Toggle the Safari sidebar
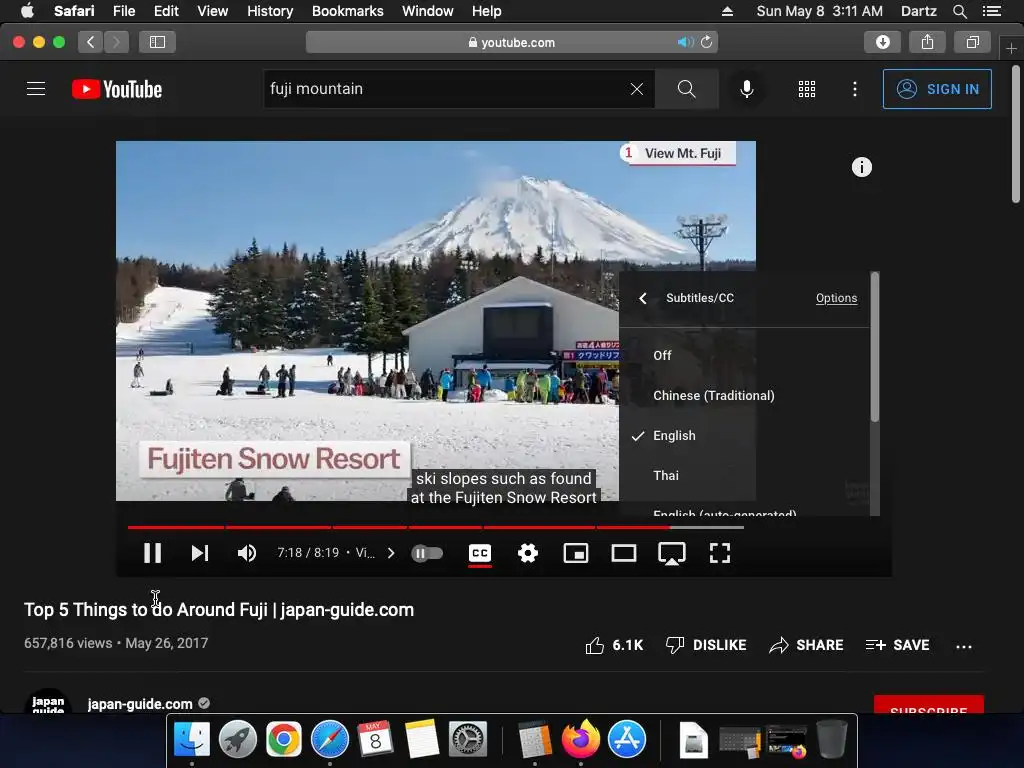Image resolution: width=1024 pixels, height=768 pixels. click(x=157, y=42)
